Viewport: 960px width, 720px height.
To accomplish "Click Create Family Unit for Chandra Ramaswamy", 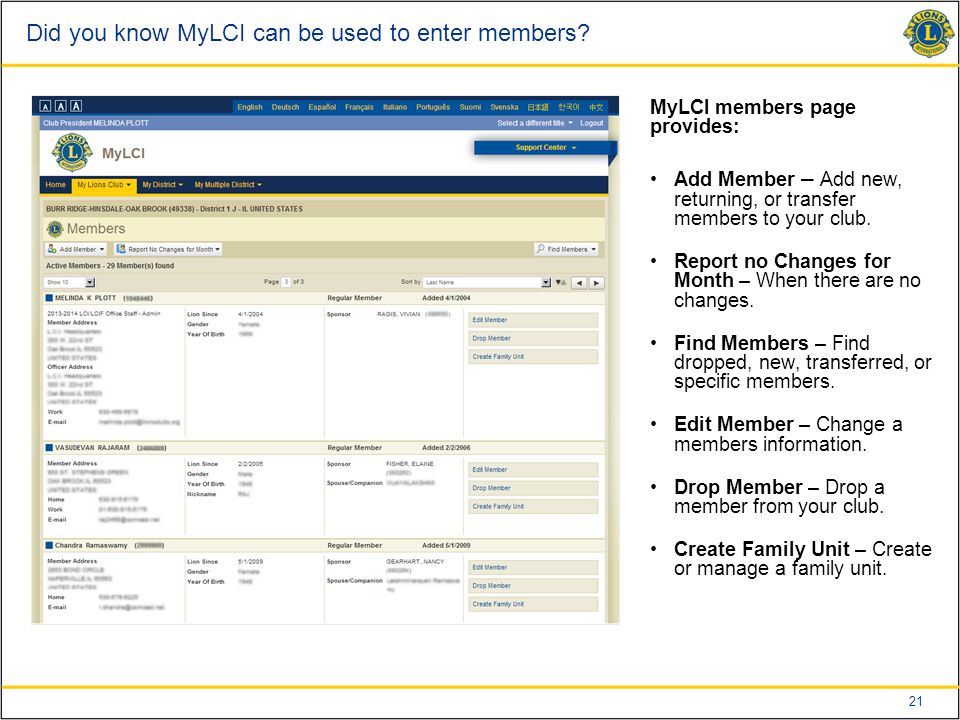I will tap(533, 604).
